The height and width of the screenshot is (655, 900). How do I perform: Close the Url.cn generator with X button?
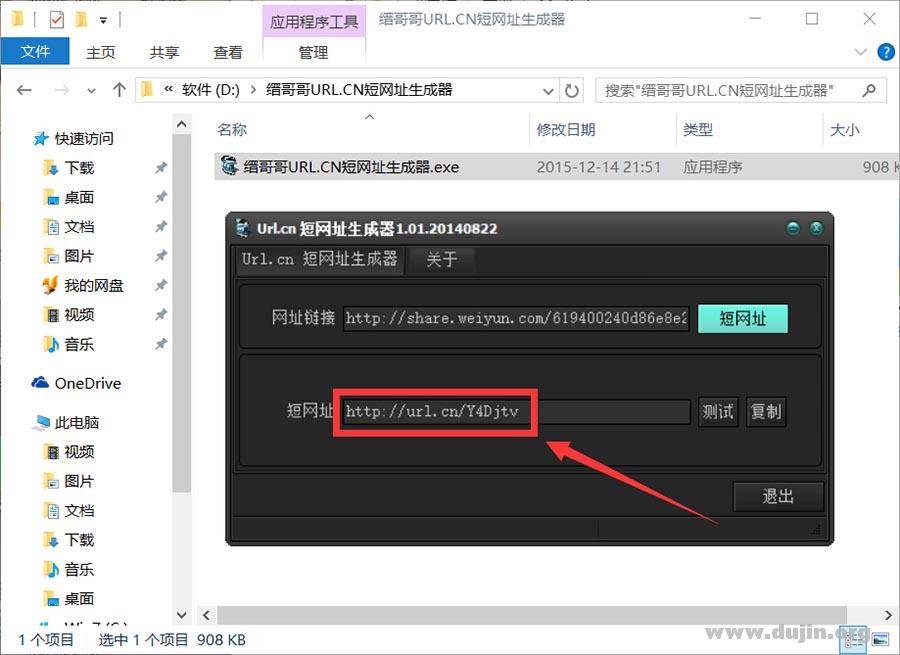point(816,228)
